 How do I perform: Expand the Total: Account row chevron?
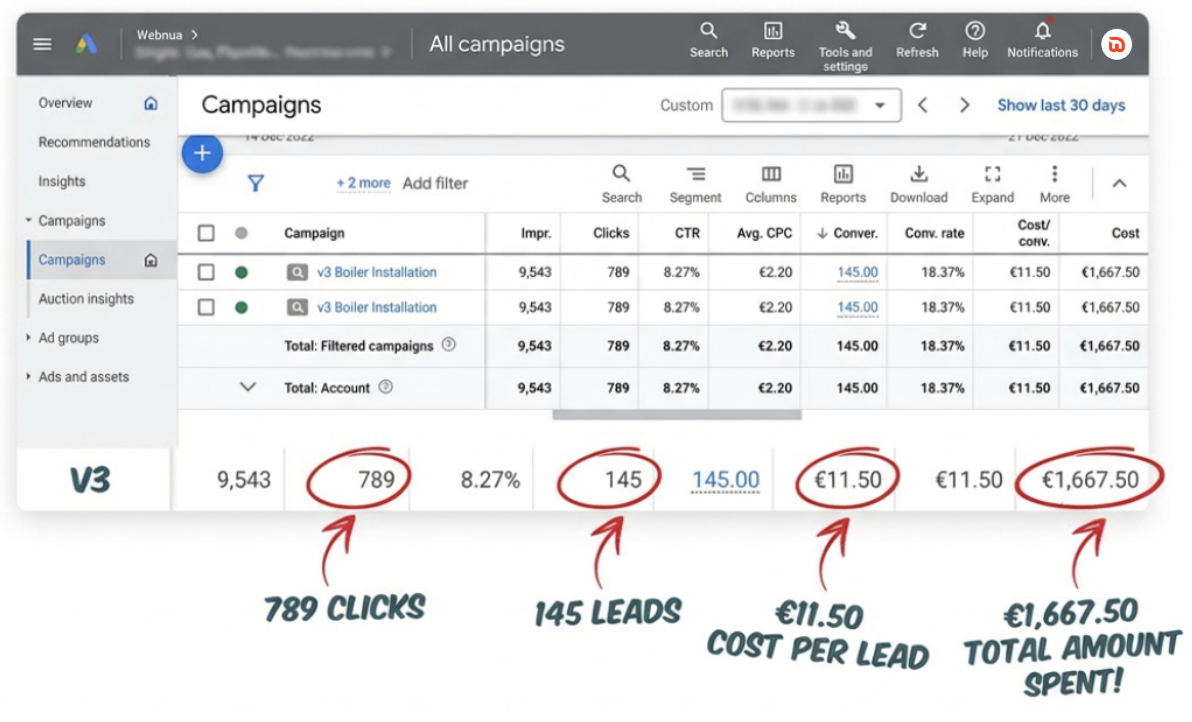click(249, 387)
